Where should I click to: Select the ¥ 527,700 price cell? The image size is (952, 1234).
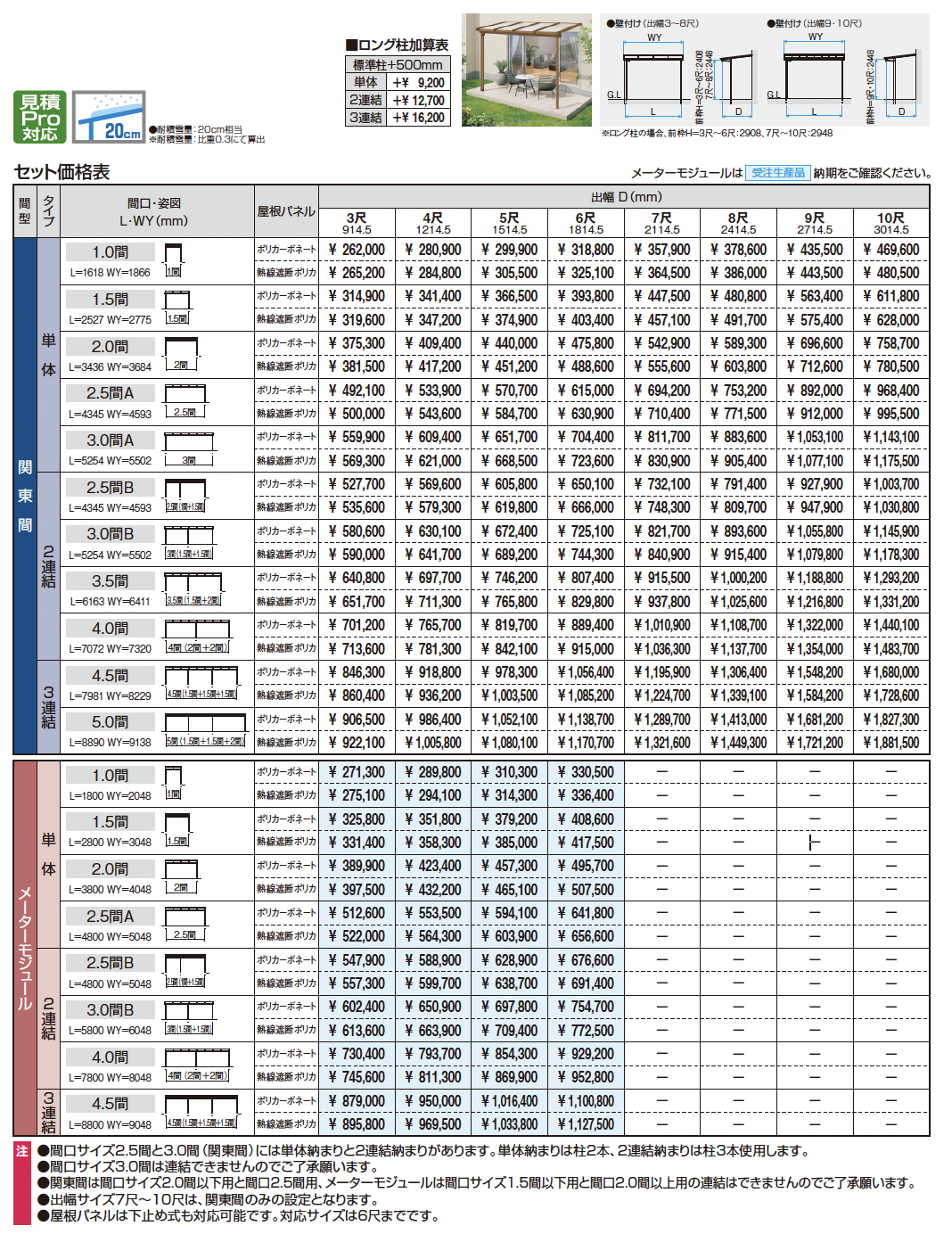point(357,484)
